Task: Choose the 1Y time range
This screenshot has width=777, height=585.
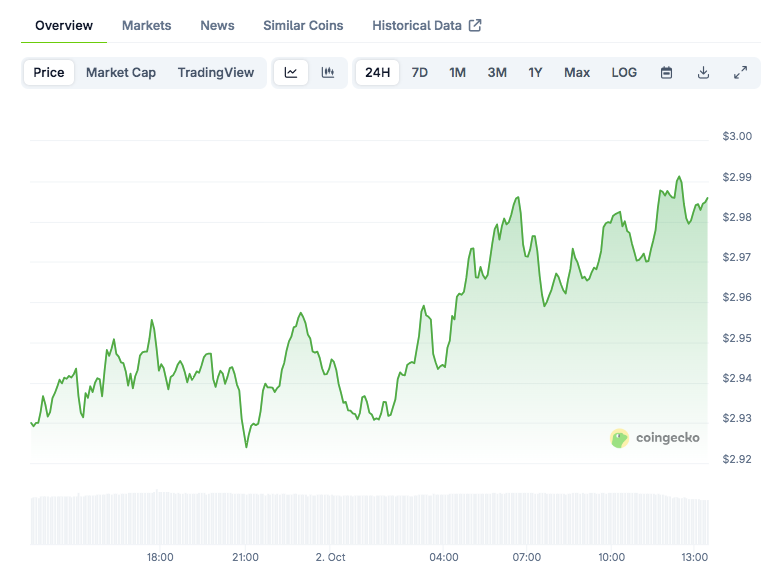Action: point(536,72)
